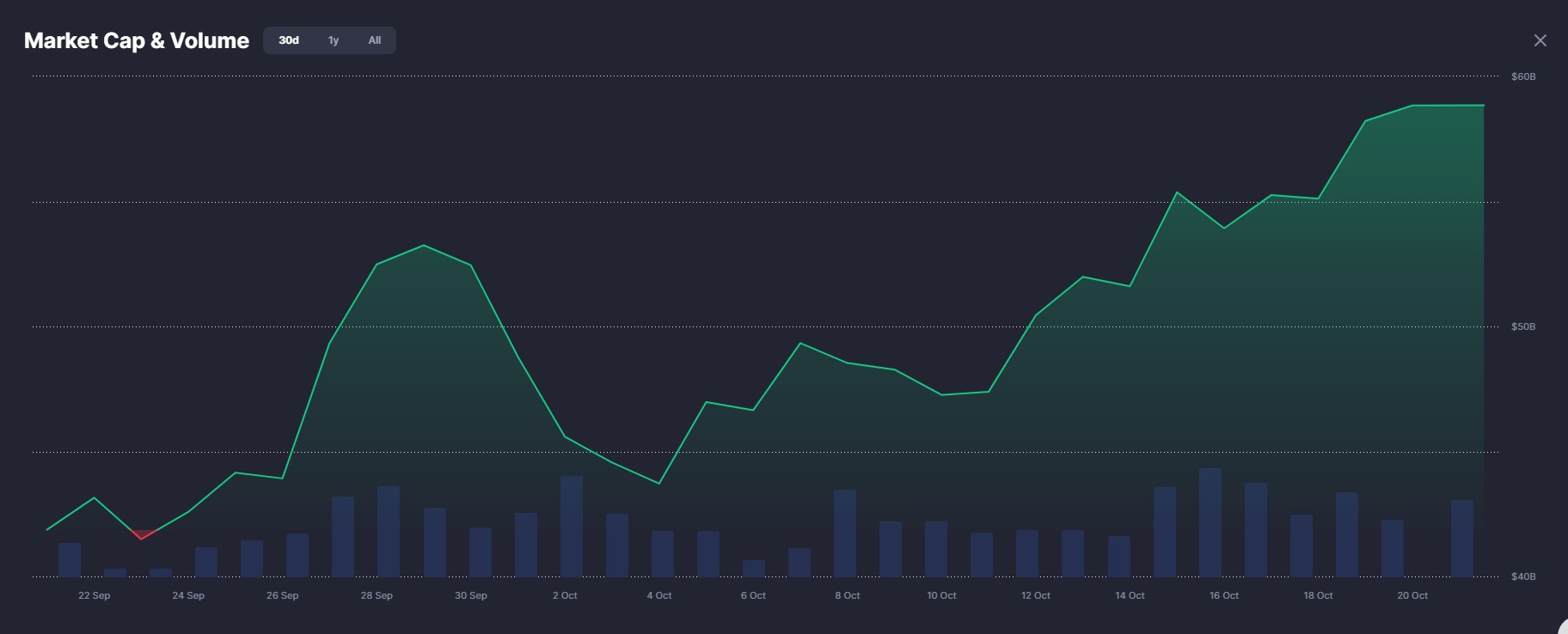
Task: Switch to the 1y time range
Action: pyautogui.click(x=334, y=40)
